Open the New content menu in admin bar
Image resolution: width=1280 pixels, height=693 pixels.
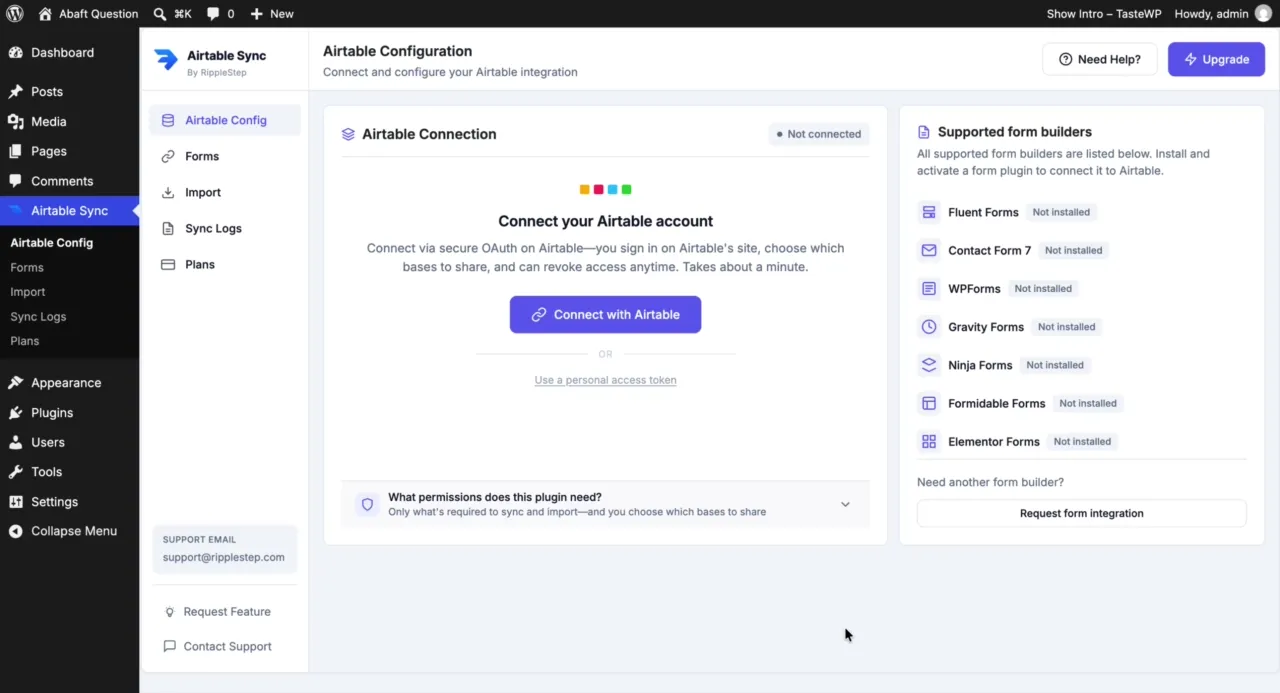[x=272, y=14]
